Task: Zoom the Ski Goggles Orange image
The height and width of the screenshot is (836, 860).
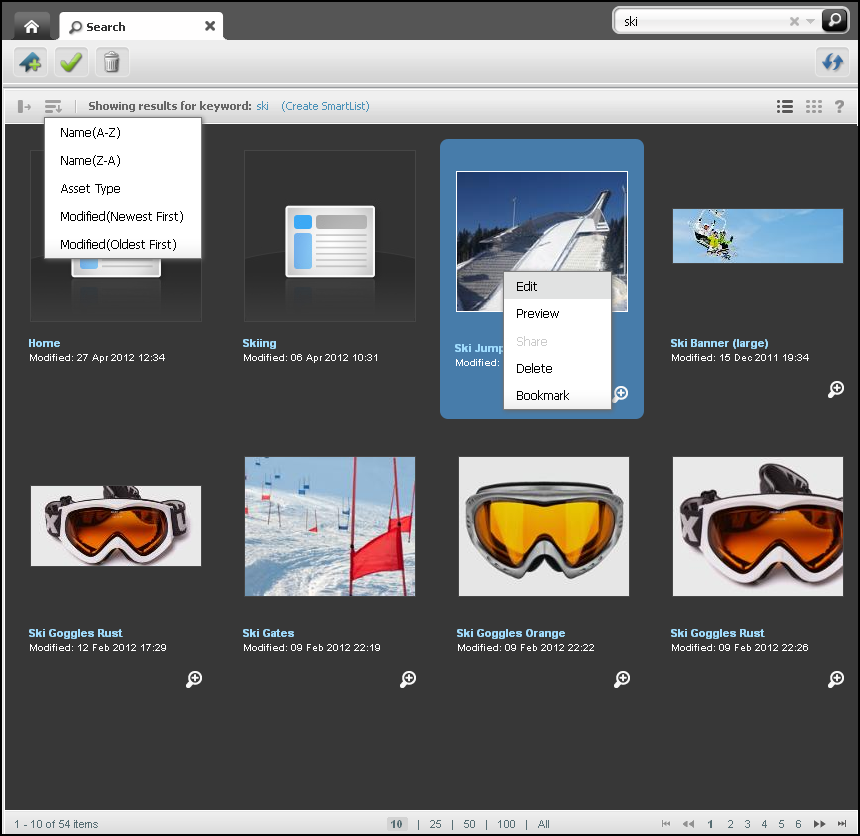Action: pos(621,679)
